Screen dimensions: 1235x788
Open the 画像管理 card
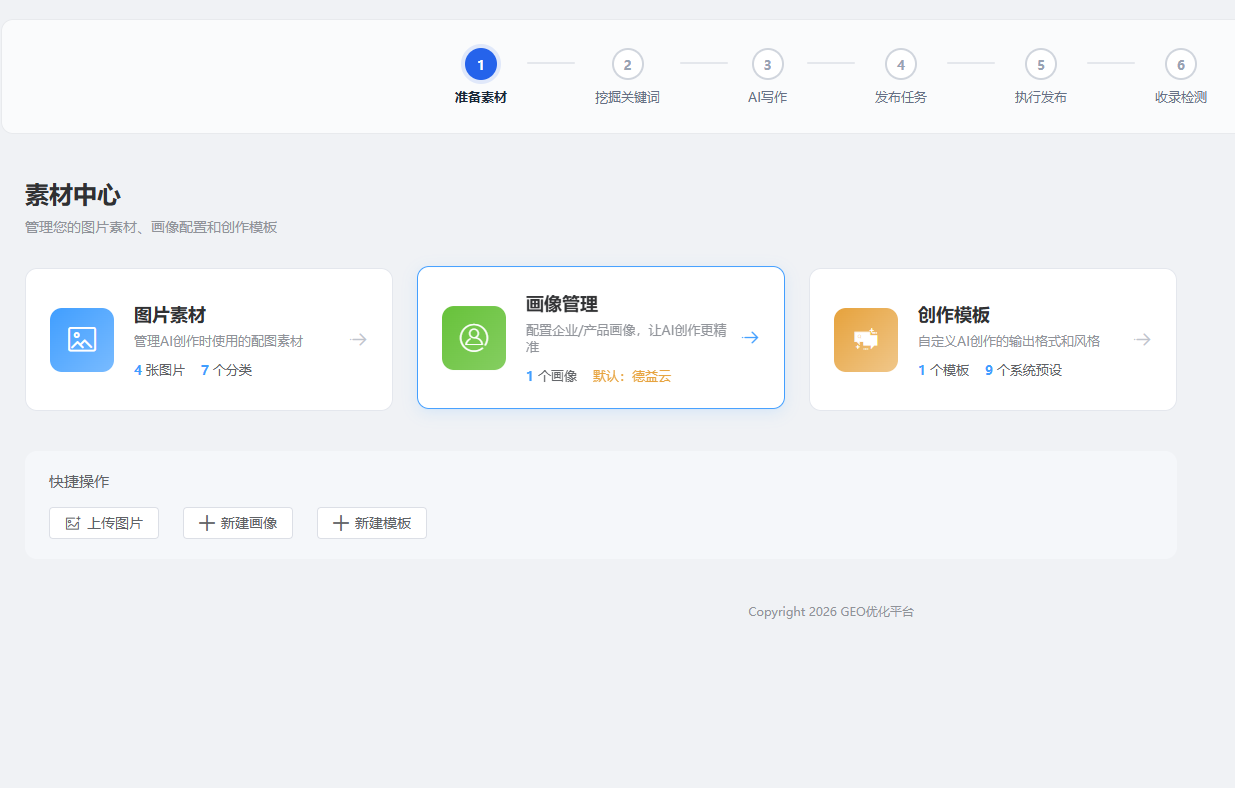600,337
